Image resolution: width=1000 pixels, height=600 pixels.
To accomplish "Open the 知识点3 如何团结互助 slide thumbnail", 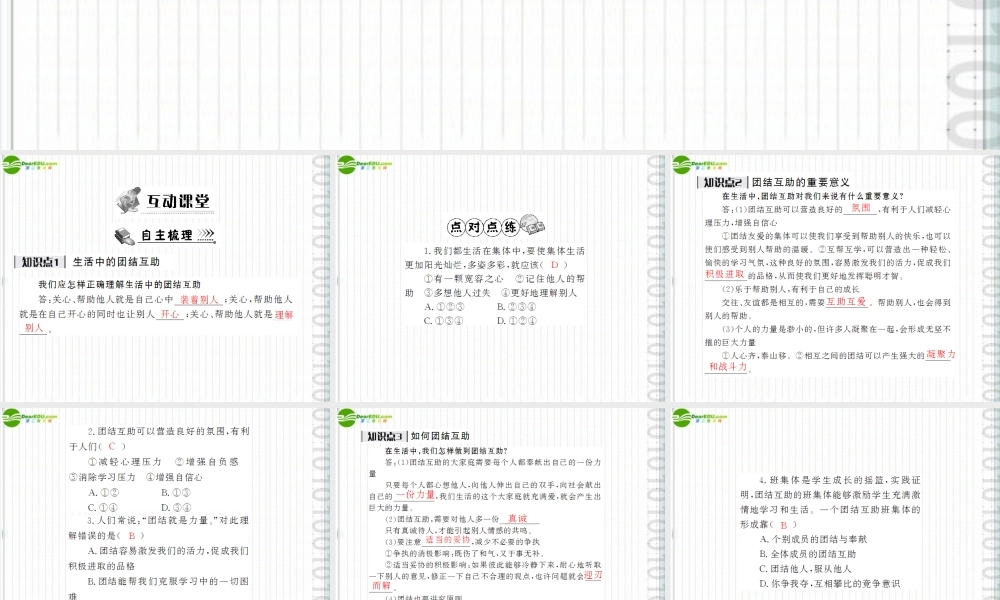I will 501,504.
